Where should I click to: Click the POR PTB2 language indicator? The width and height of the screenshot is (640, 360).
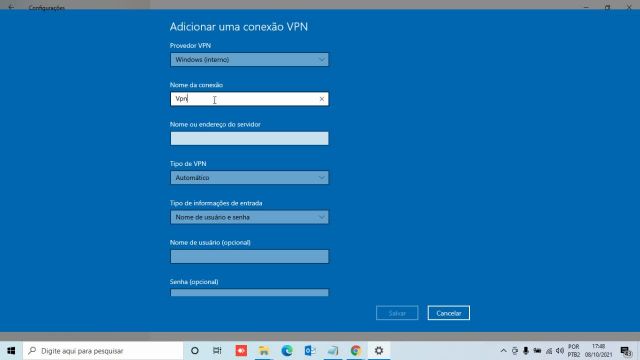tap(573, 351)
